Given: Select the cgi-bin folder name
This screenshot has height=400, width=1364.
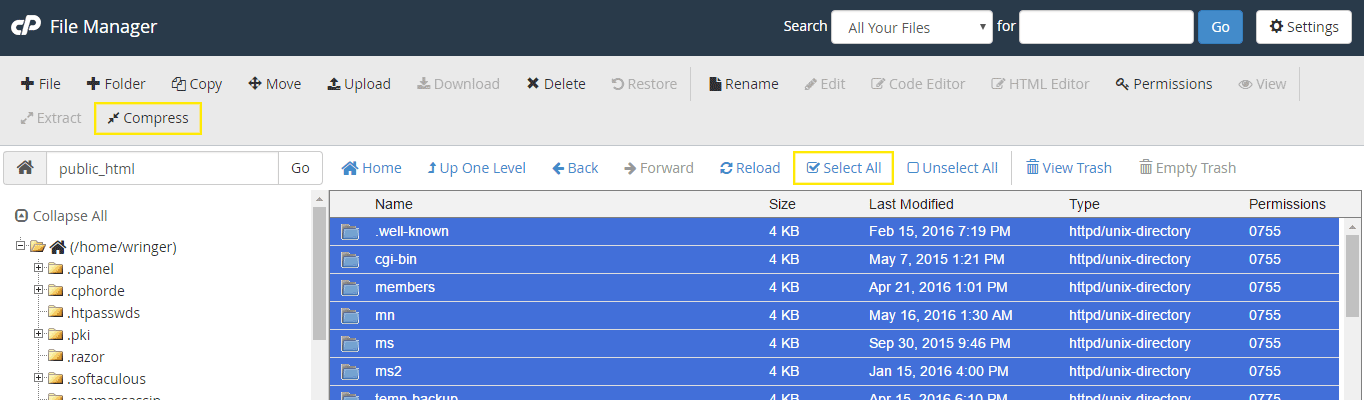Looking at the screenshot, I should tap(395, 259).
